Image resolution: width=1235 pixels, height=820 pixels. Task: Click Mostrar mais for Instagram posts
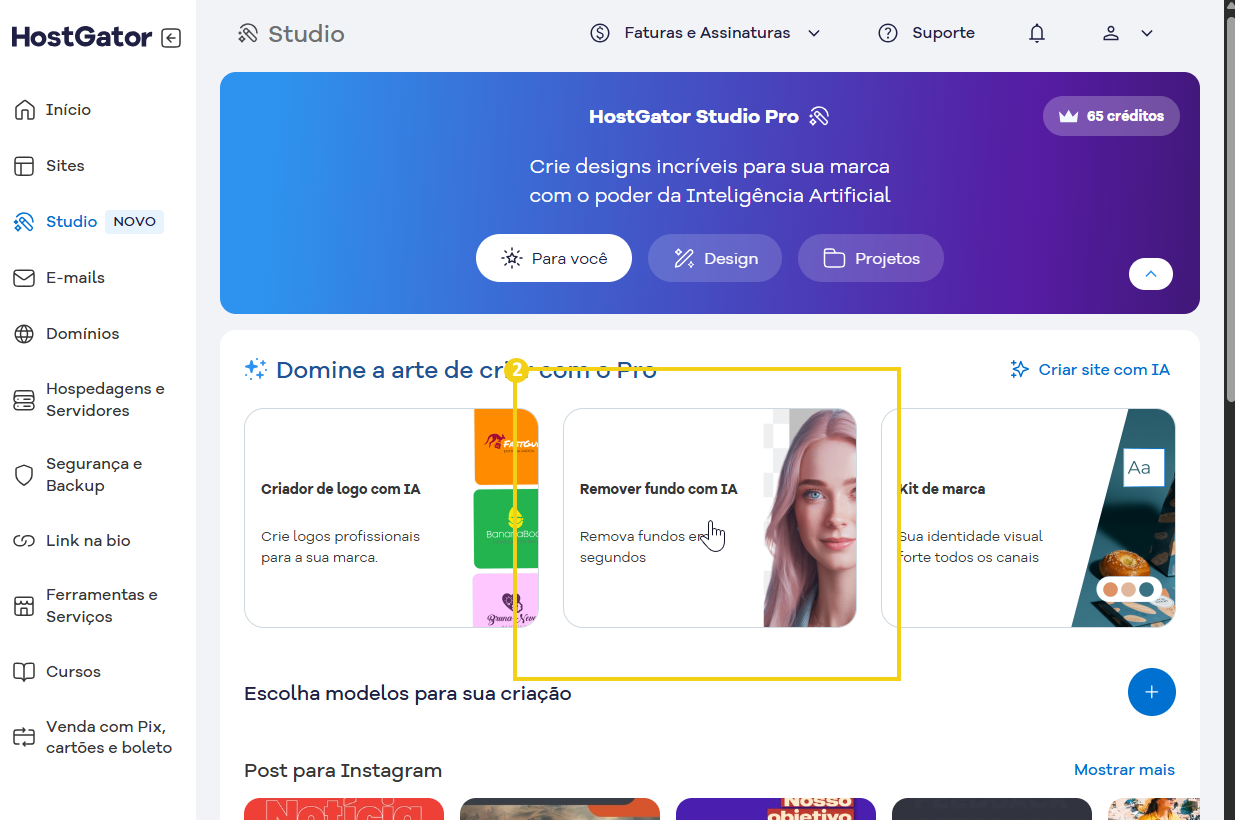[x=1124, y=770]
